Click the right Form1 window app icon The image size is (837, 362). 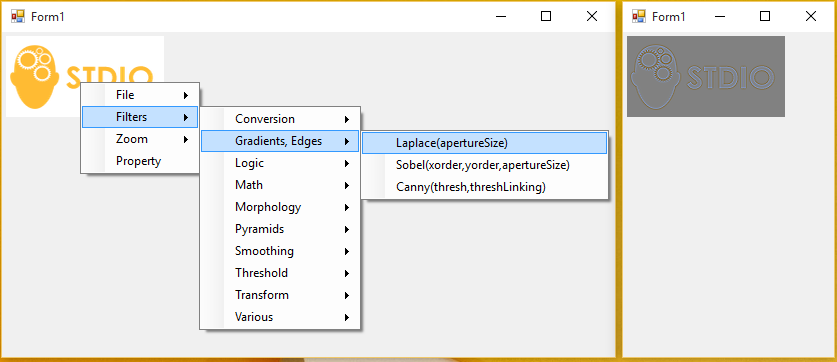[x=638, y=17]
